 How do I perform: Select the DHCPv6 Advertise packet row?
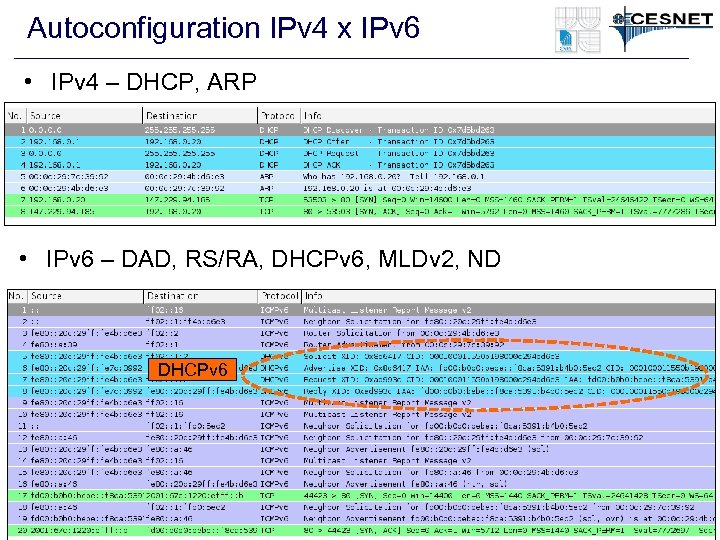361,368
